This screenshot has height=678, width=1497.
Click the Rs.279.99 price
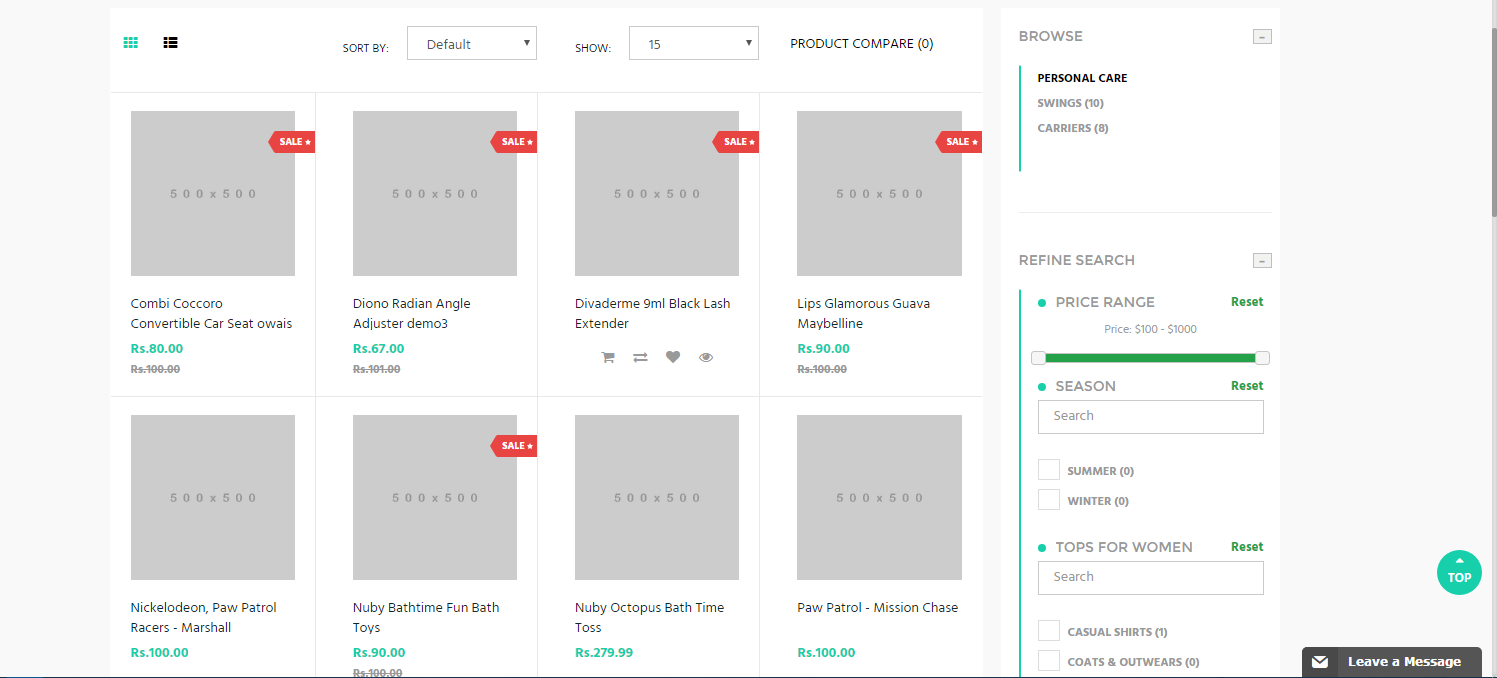pyautogui.click(x=604, y=653)
